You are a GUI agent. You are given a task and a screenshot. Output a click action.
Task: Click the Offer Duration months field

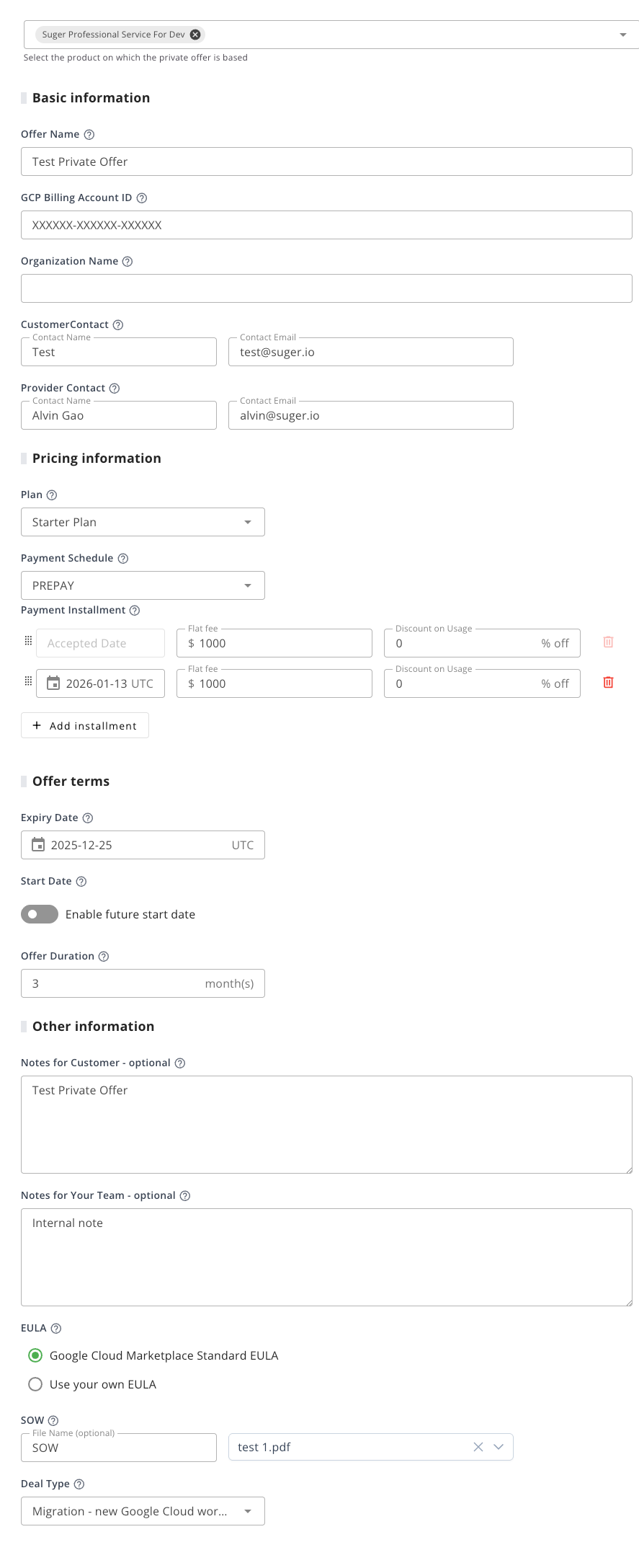[x=115, y=983]
